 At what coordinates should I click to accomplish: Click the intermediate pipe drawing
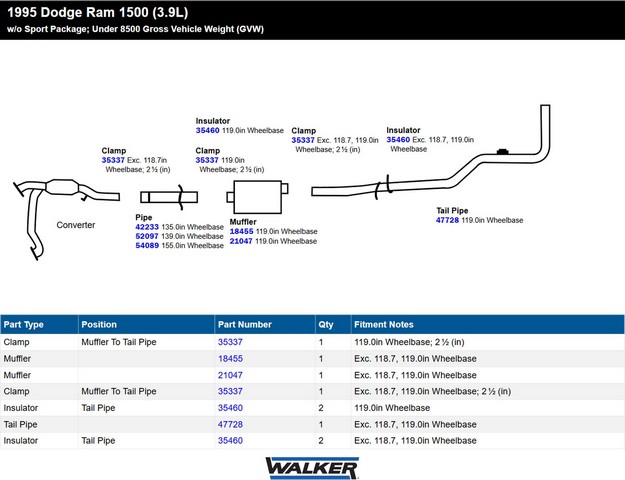pos(169,197)
